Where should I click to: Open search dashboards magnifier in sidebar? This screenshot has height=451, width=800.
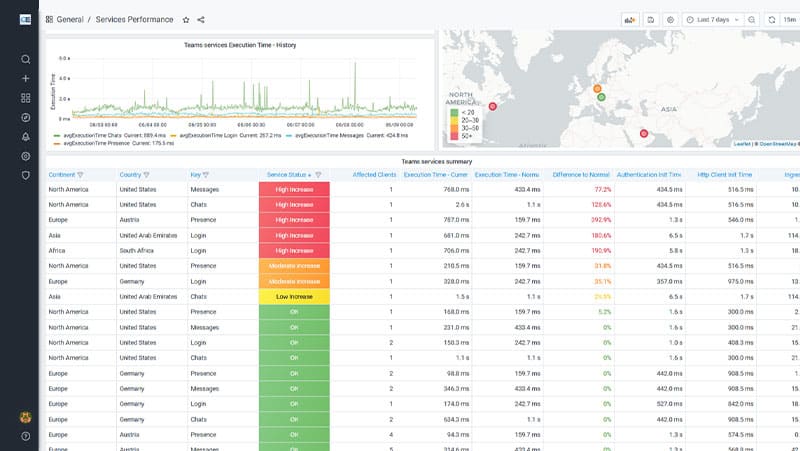coord(26,59)
